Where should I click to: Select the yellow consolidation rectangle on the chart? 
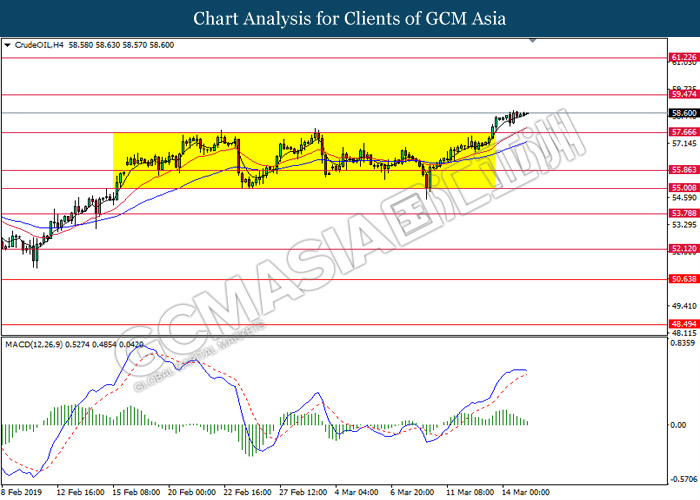click(x=300, y=160)
